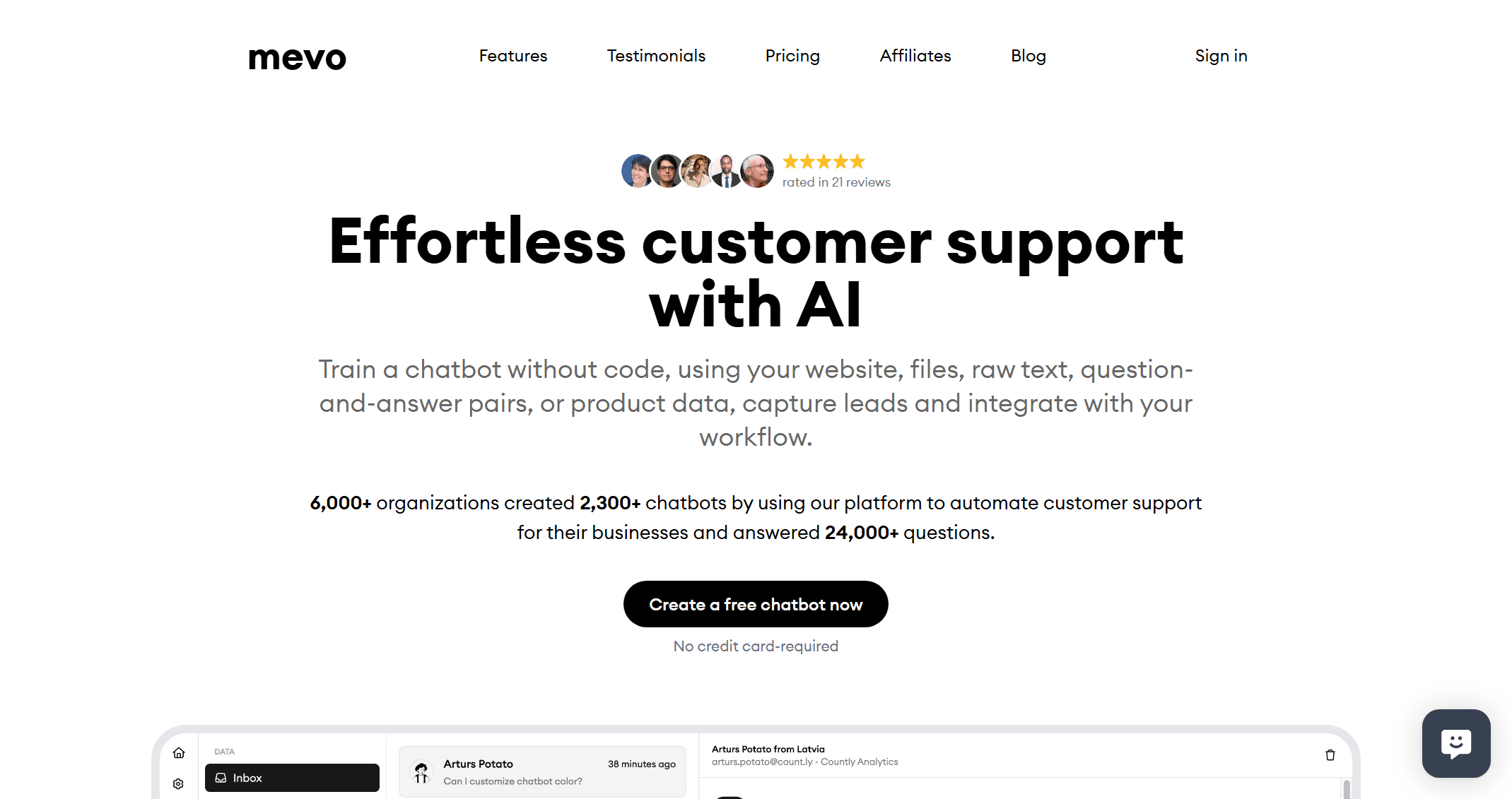1512x799 pixels.
Task: Open the 'Can I customize chatbot color?' conversation
Action: pos(542,772)
